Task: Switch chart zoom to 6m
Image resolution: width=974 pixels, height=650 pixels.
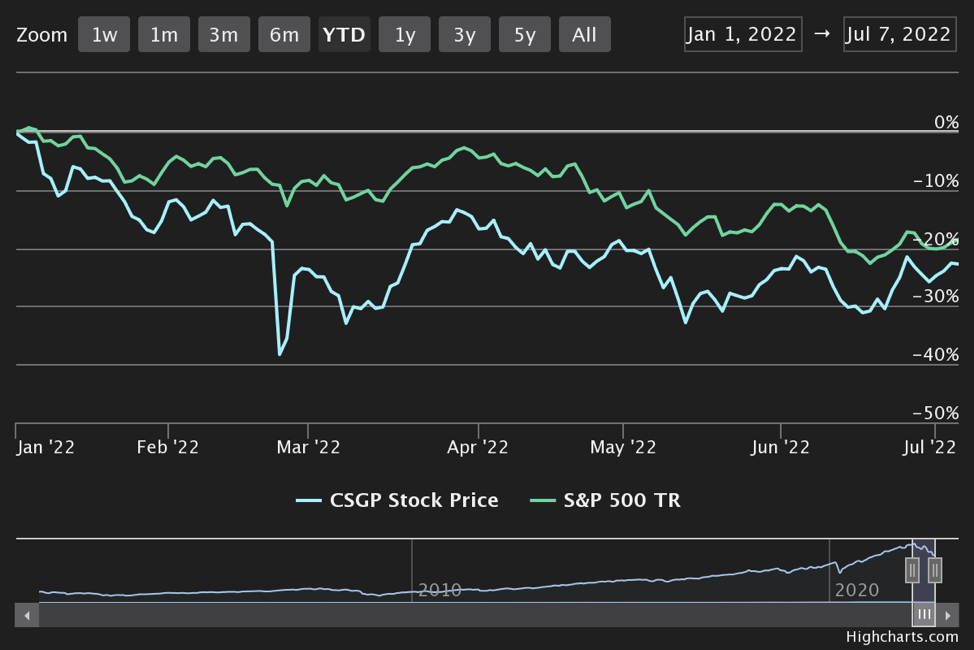Action: click(284, 35)
